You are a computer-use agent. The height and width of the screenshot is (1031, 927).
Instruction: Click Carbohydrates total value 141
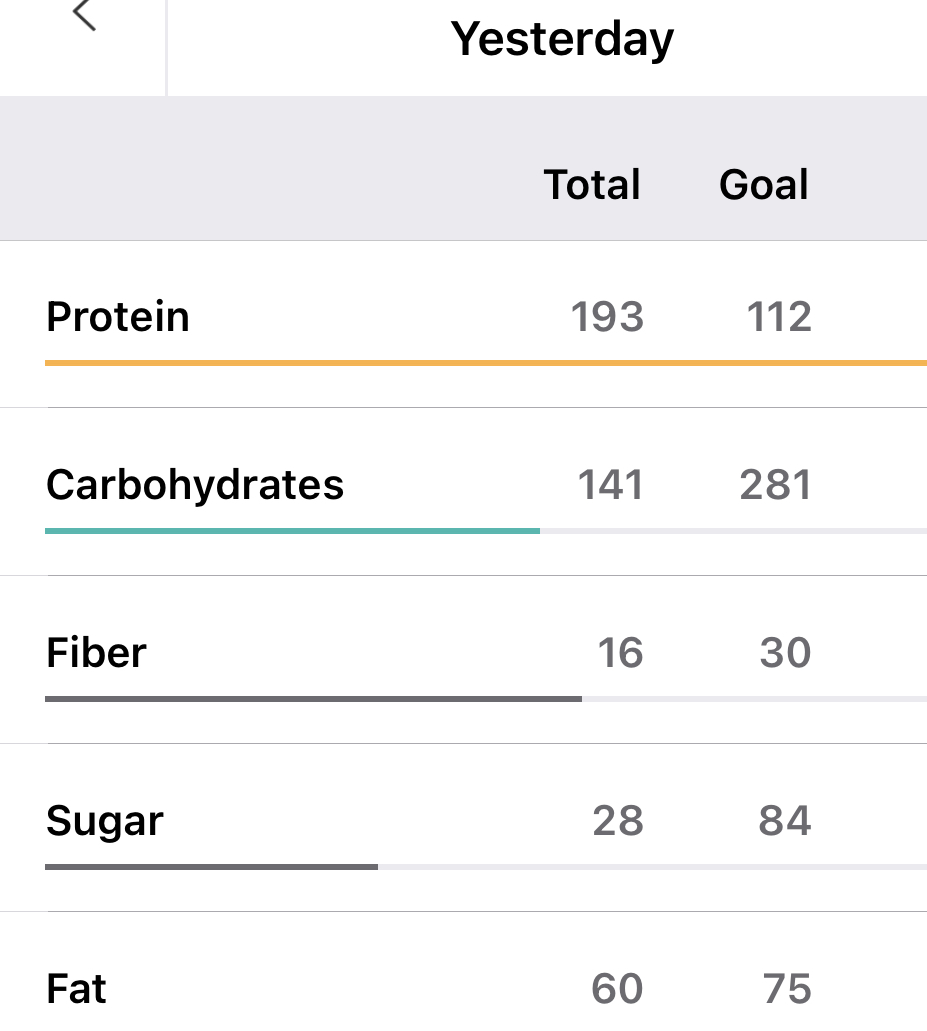pos(610,485)
